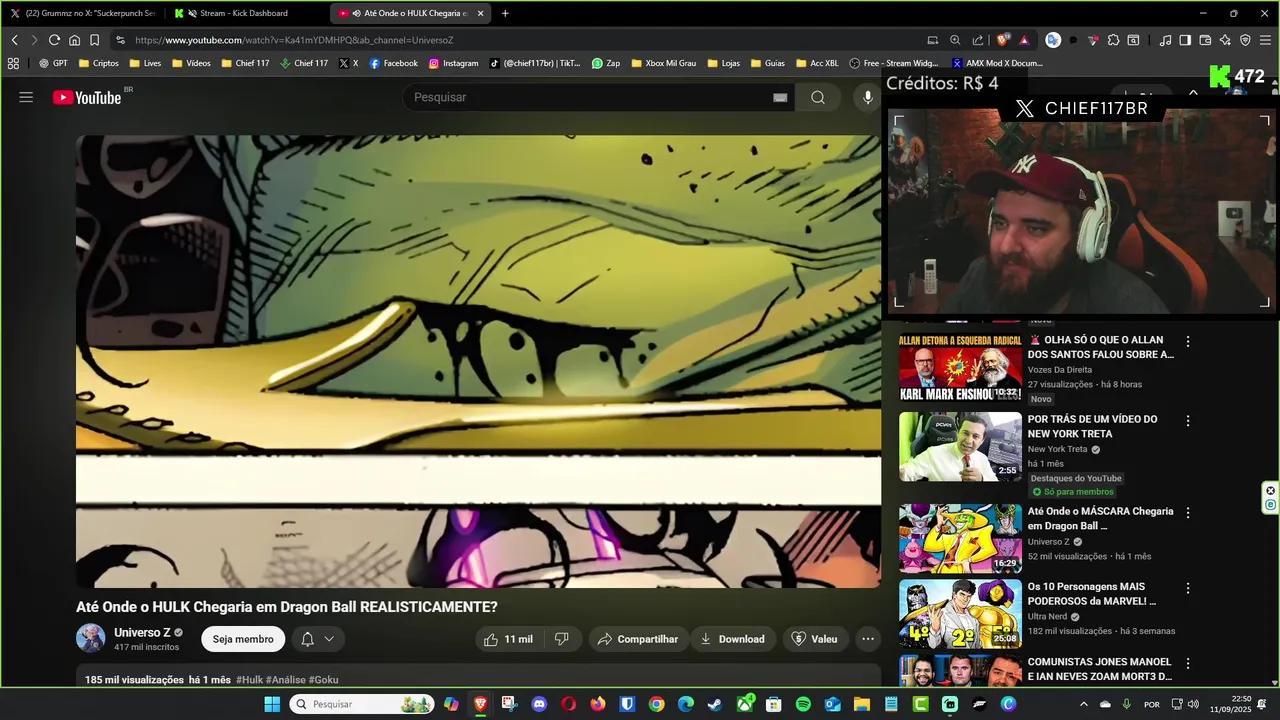Open options for the Allan dos Santos video
This screenshot has width=1280, height=720.
coord(1188,342)
